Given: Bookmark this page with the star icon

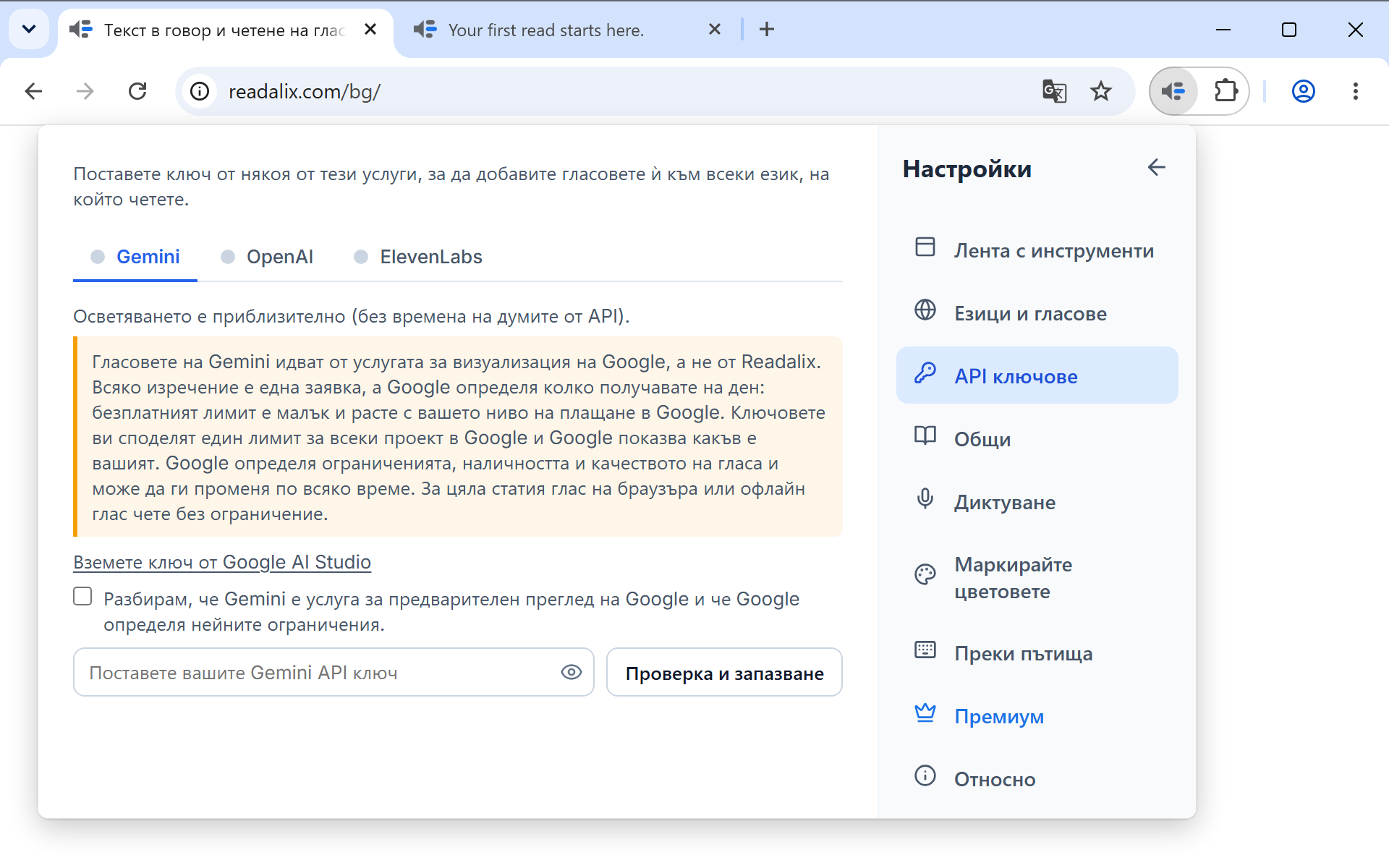Looking at the screenshot, I should [x=1101, y=91].
